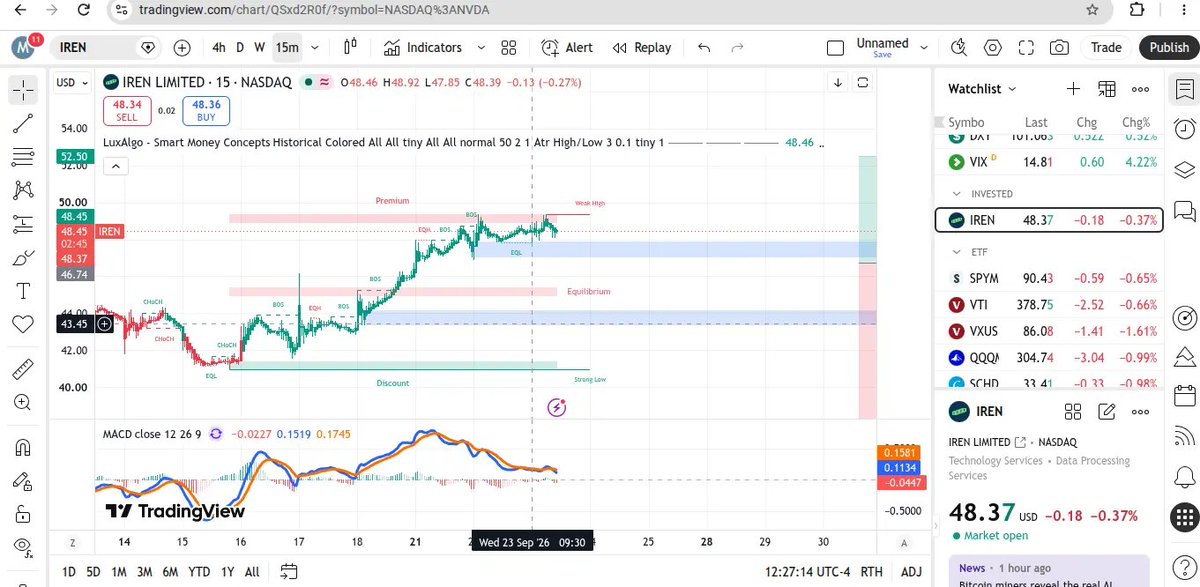Select the VTI watchlist row

(1049, 305)
